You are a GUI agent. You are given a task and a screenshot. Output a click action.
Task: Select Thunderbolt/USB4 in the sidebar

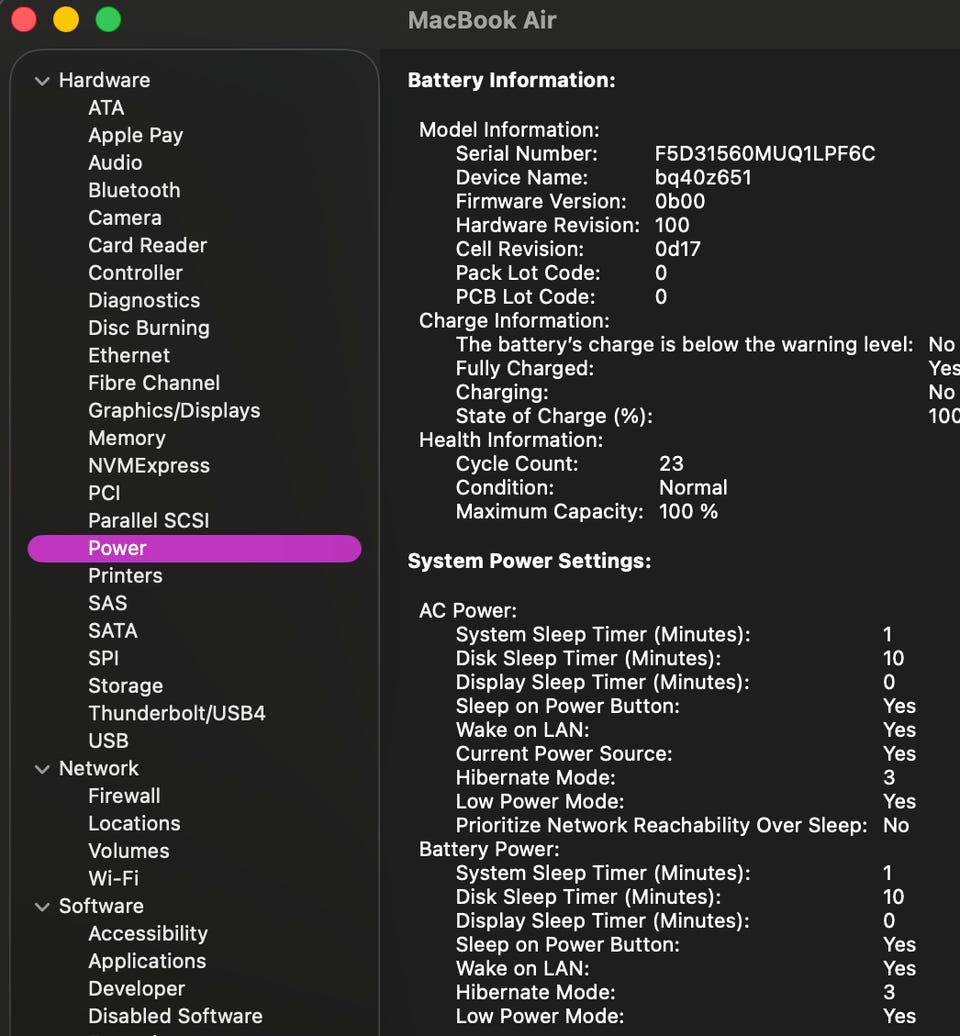pyautogui.click(x=177, y=713)
